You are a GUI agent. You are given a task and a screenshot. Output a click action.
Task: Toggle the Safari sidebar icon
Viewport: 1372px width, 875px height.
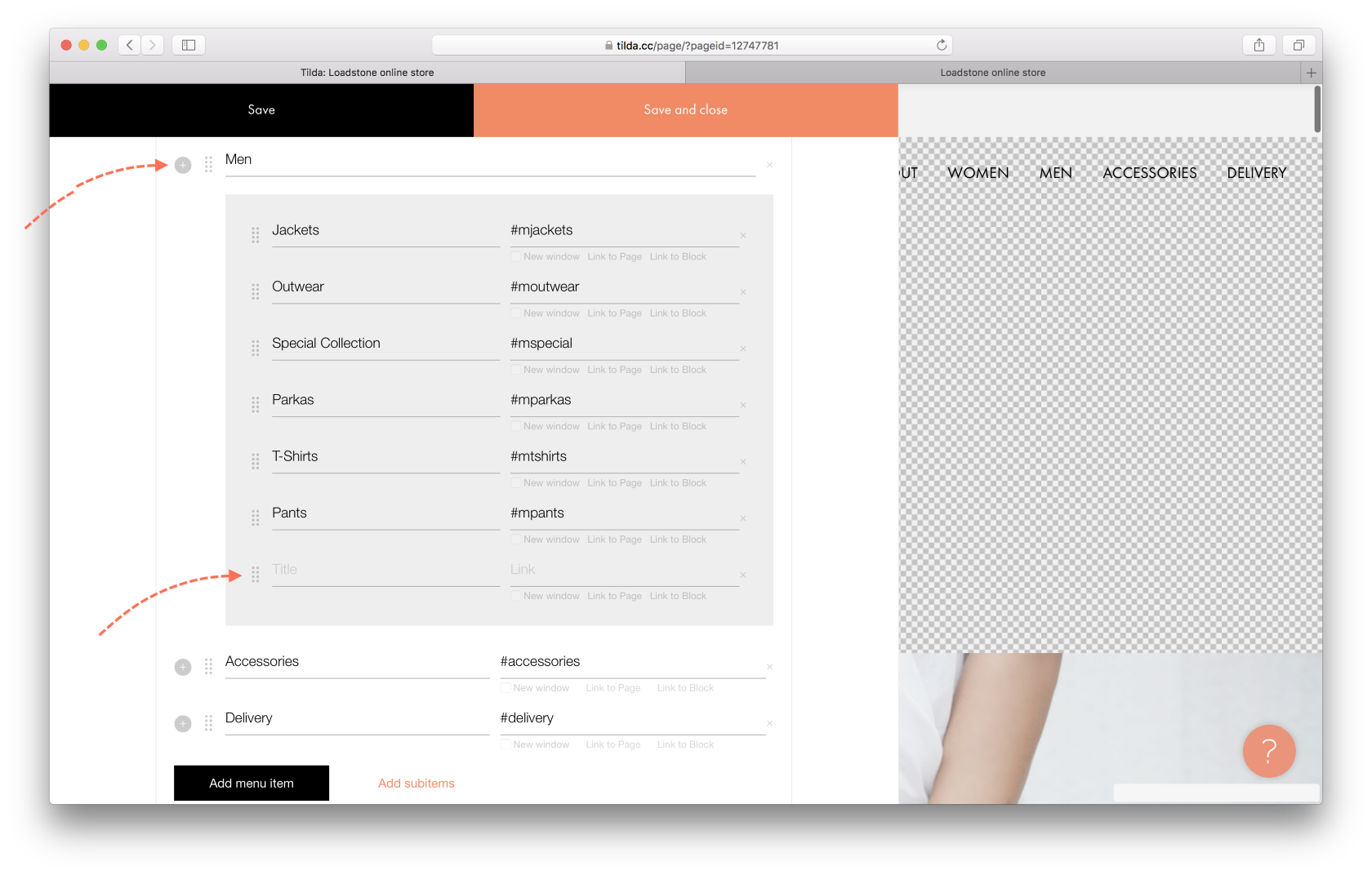pyautogui.click(x=188, y=45)
